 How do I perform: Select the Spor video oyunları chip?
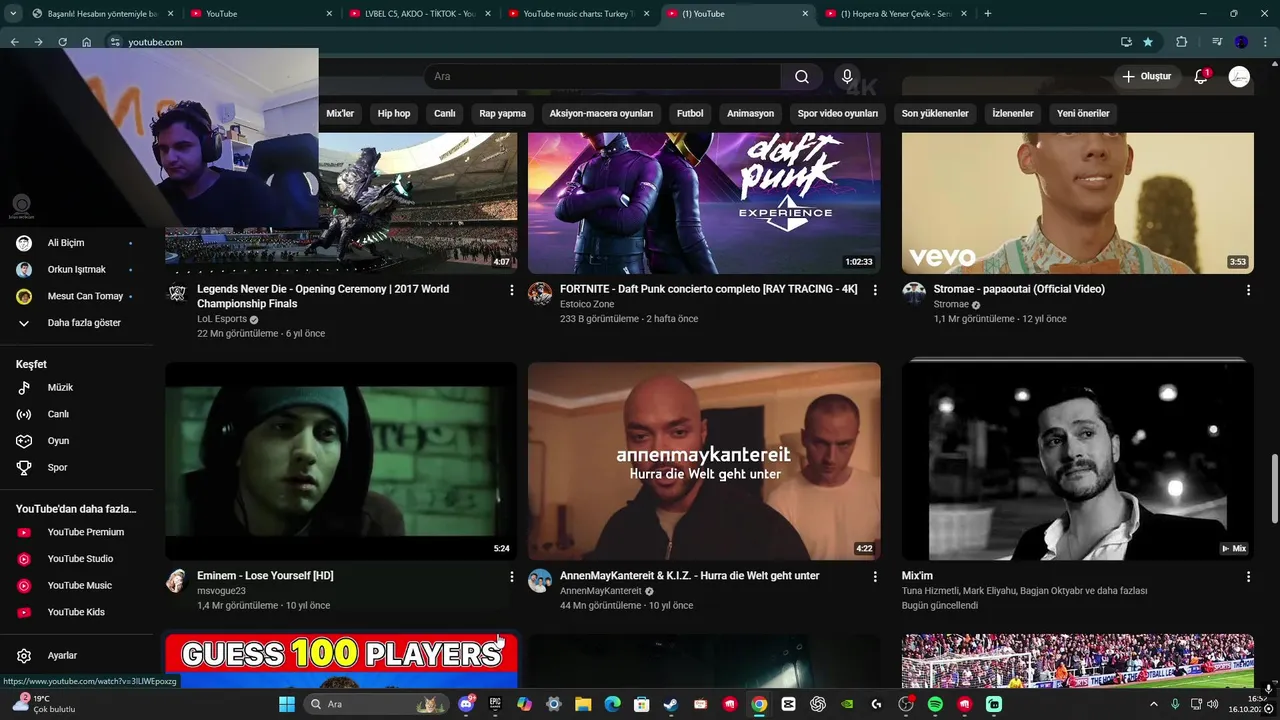838,114
